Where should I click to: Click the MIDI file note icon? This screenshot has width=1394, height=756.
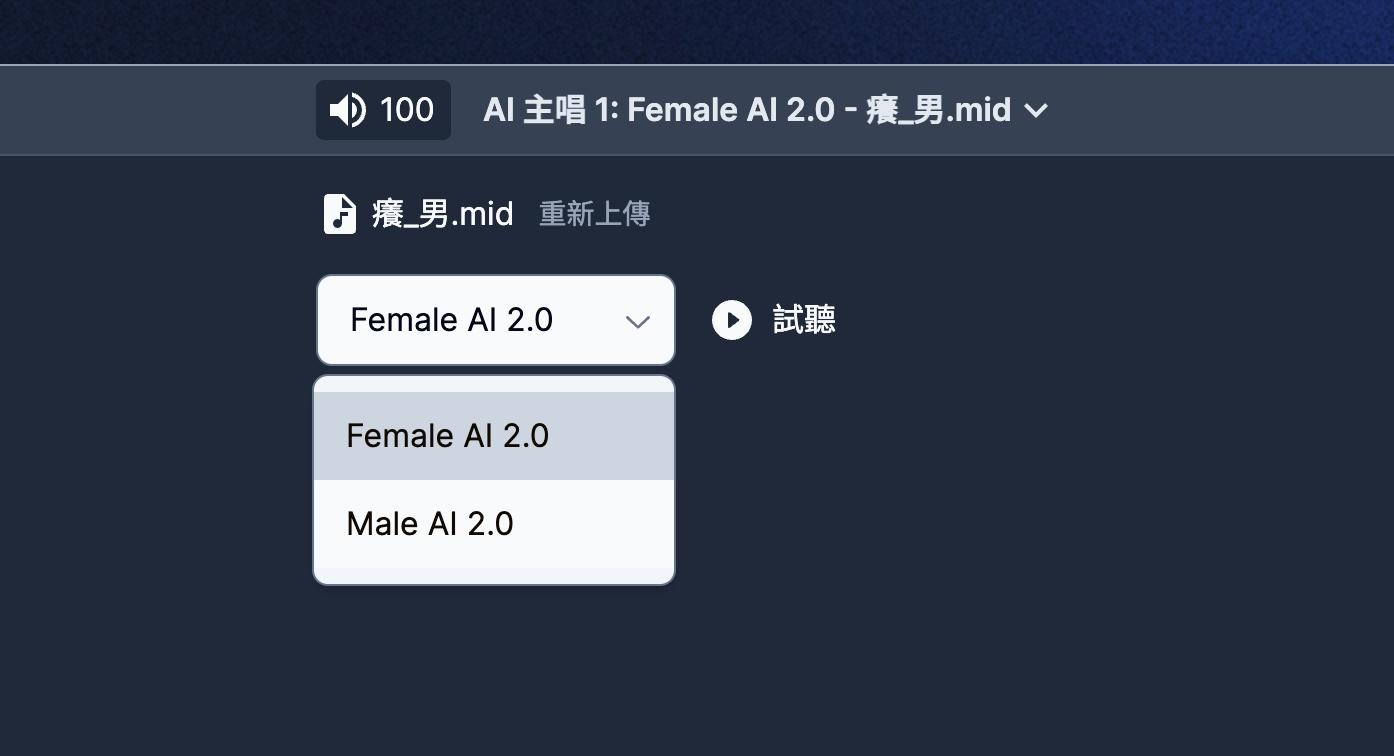point(340,214)
